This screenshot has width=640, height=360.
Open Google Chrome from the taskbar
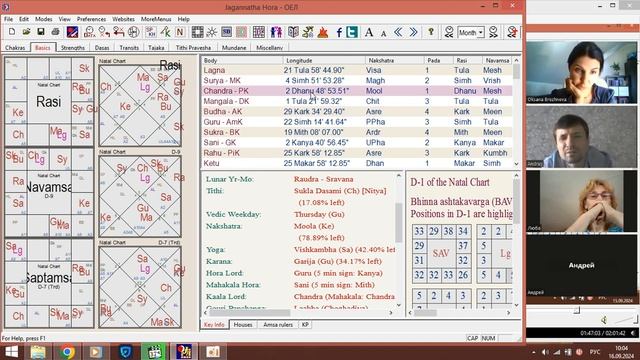[x=67, y=352]
